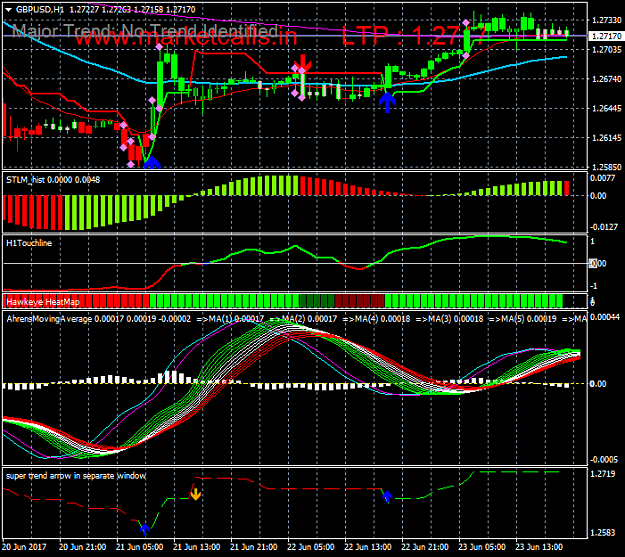Click the '22 Jun 21:00' time axis label

click(x=425, y=547)
